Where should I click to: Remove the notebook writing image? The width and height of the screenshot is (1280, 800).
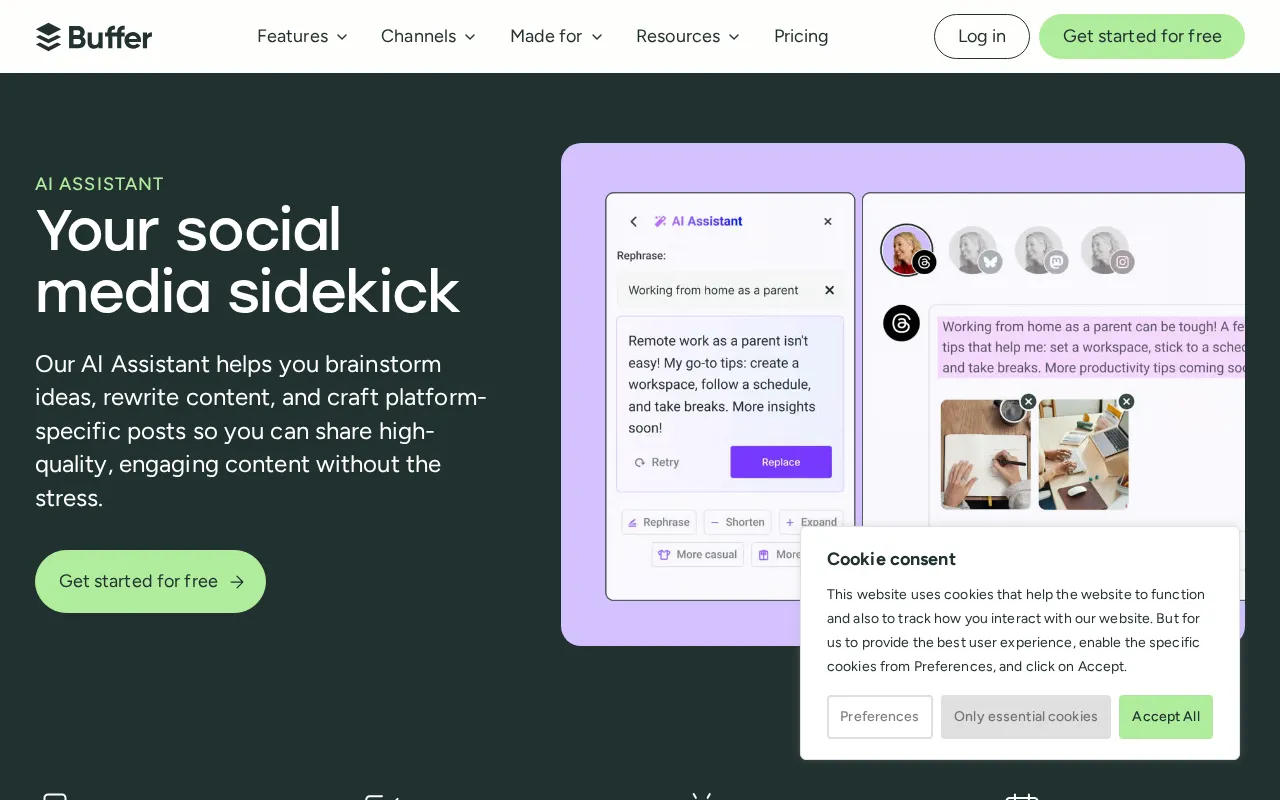tap(1028, 402)
